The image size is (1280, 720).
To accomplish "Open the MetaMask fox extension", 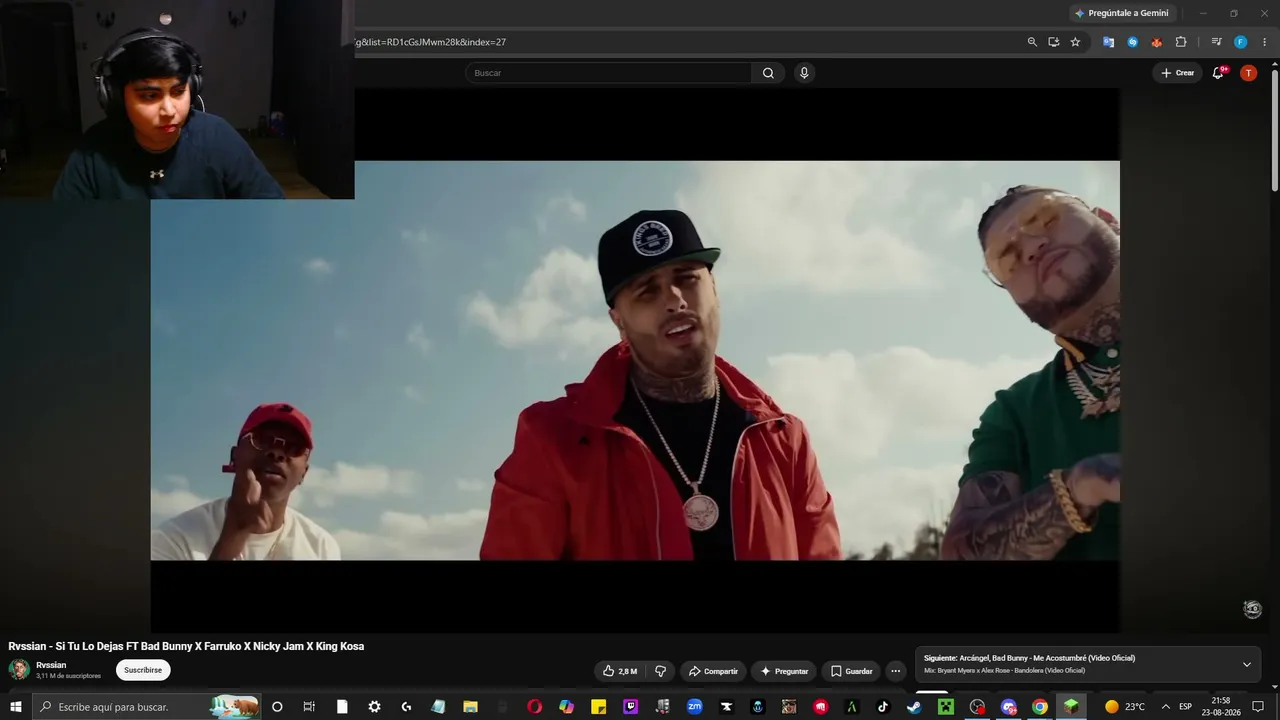I will click(x=1156, y=42).
